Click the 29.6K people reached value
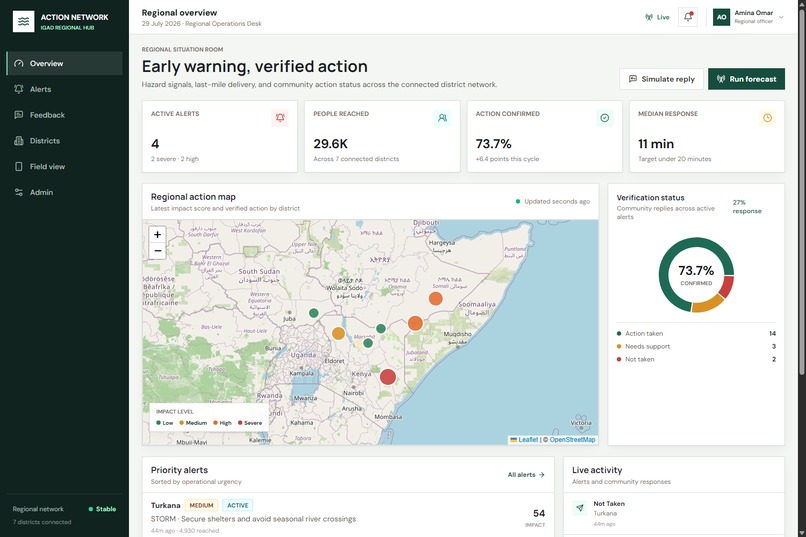The image size is (806, 537). click(x=331, y=144)
